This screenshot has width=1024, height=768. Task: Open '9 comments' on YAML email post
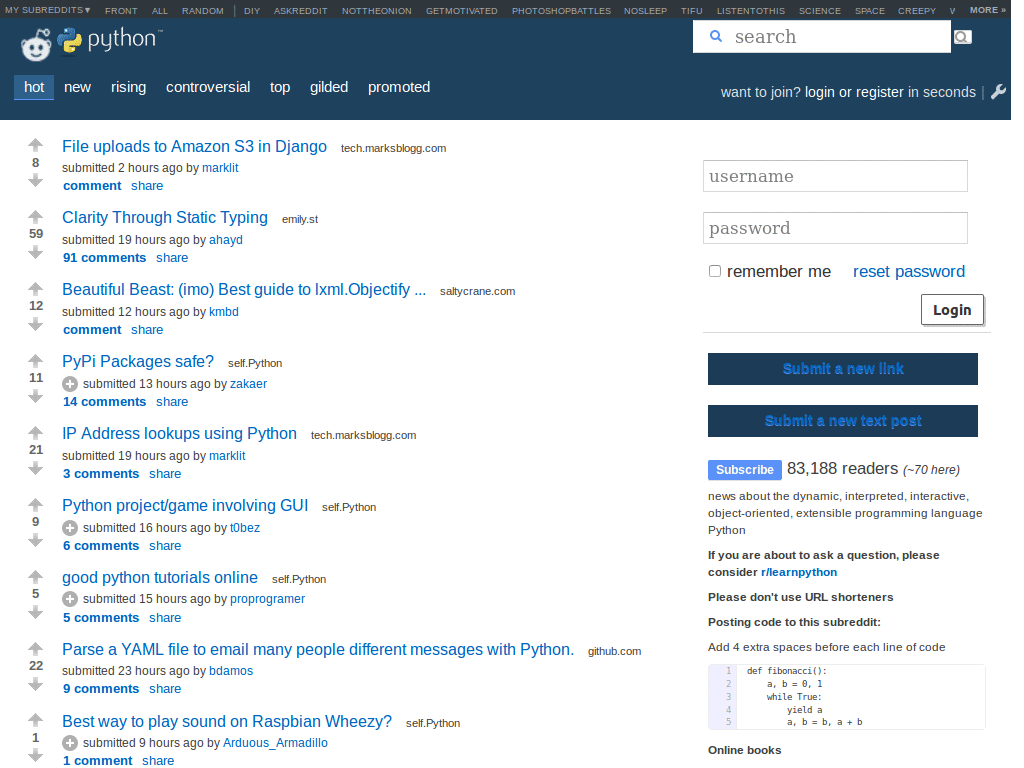coord(101,689)
